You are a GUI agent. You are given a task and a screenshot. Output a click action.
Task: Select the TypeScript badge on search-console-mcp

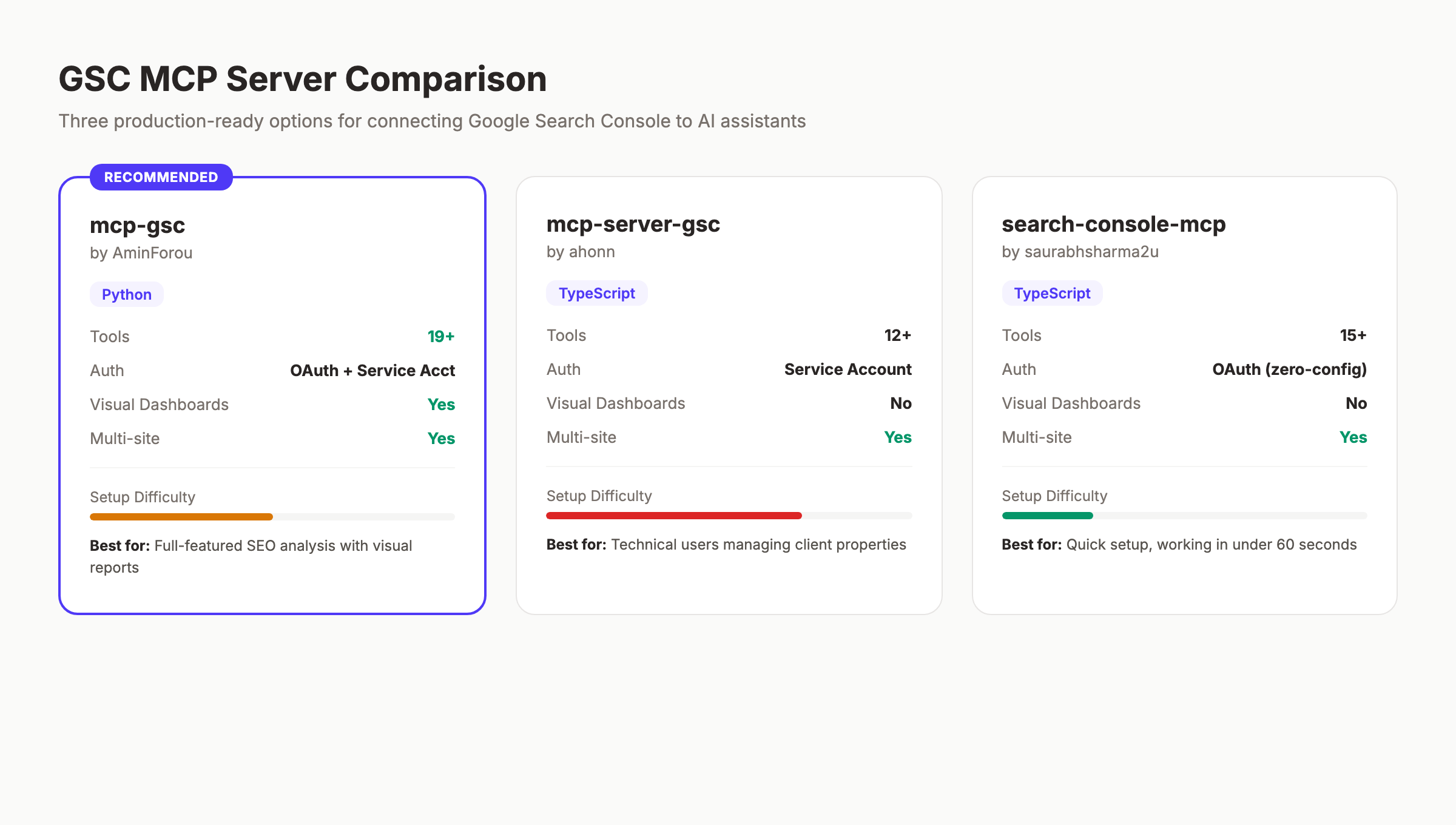point(1052,293)
